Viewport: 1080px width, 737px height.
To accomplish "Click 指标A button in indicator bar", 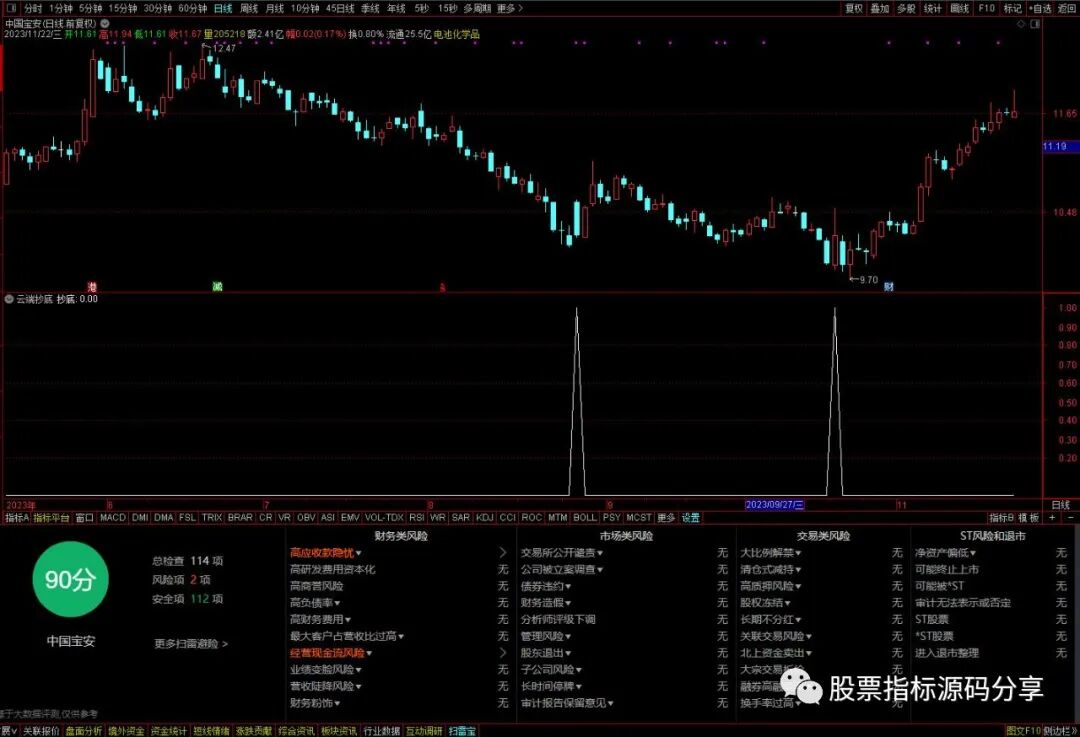I will point(17,517).
